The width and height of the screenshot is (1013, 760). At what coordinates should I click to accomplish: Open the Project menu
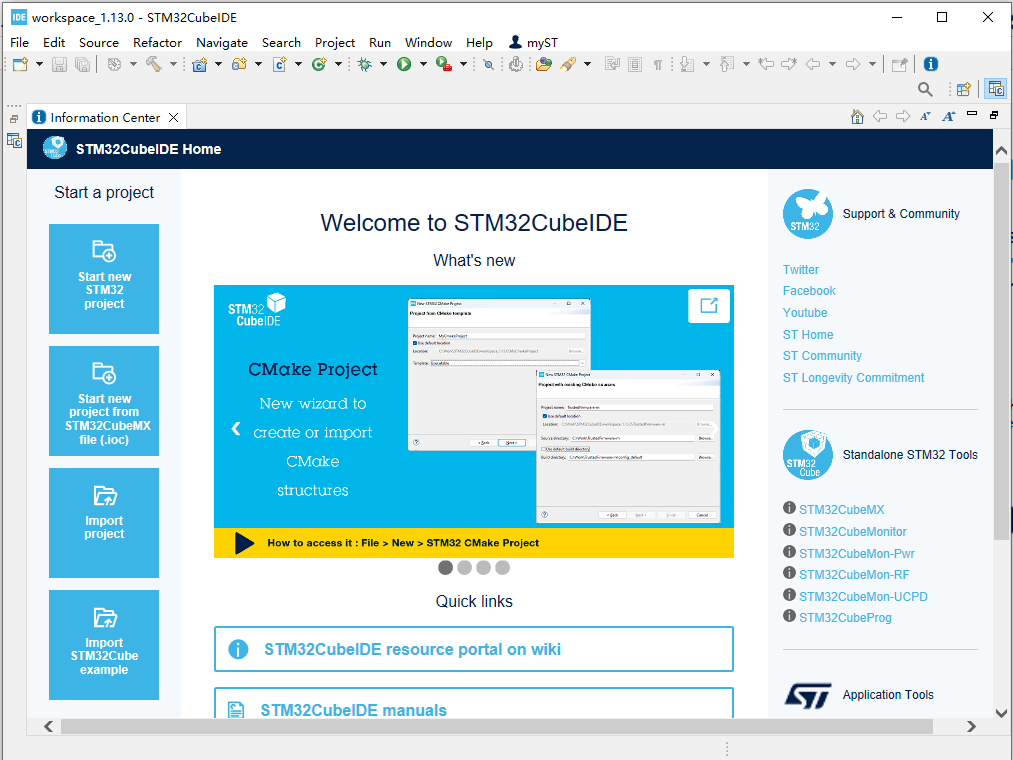(x=334, y=42)
